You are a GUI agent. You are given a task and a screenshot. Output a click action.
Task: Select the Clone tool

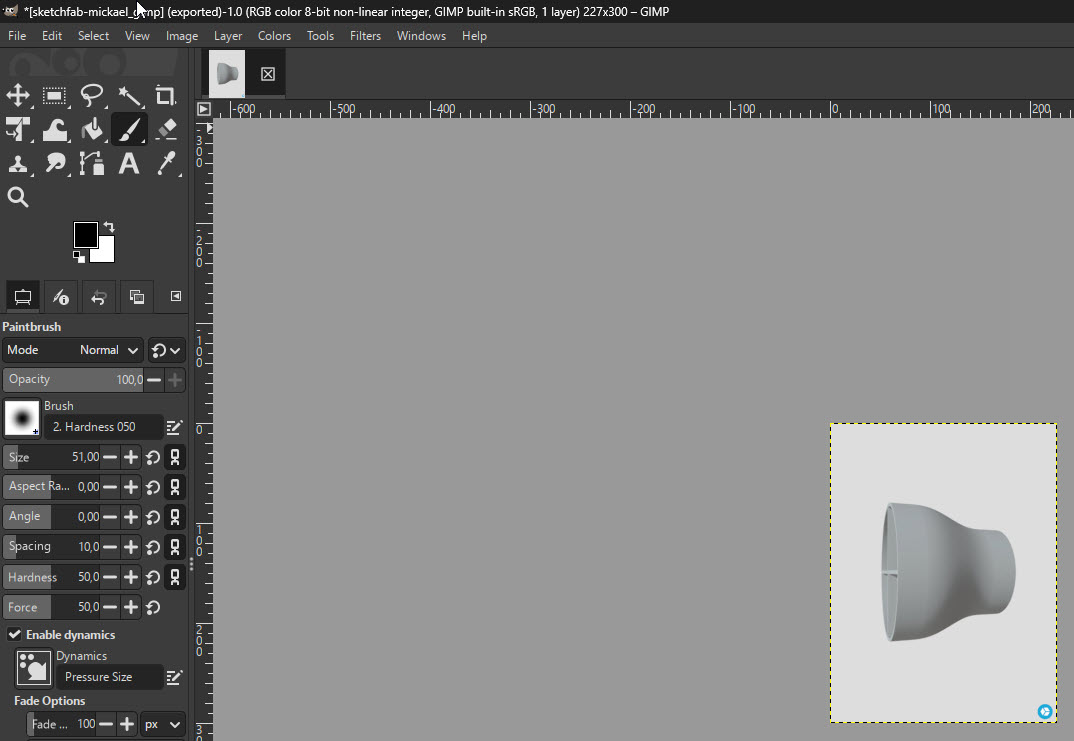pyautogui.click(x=18, y=163)
